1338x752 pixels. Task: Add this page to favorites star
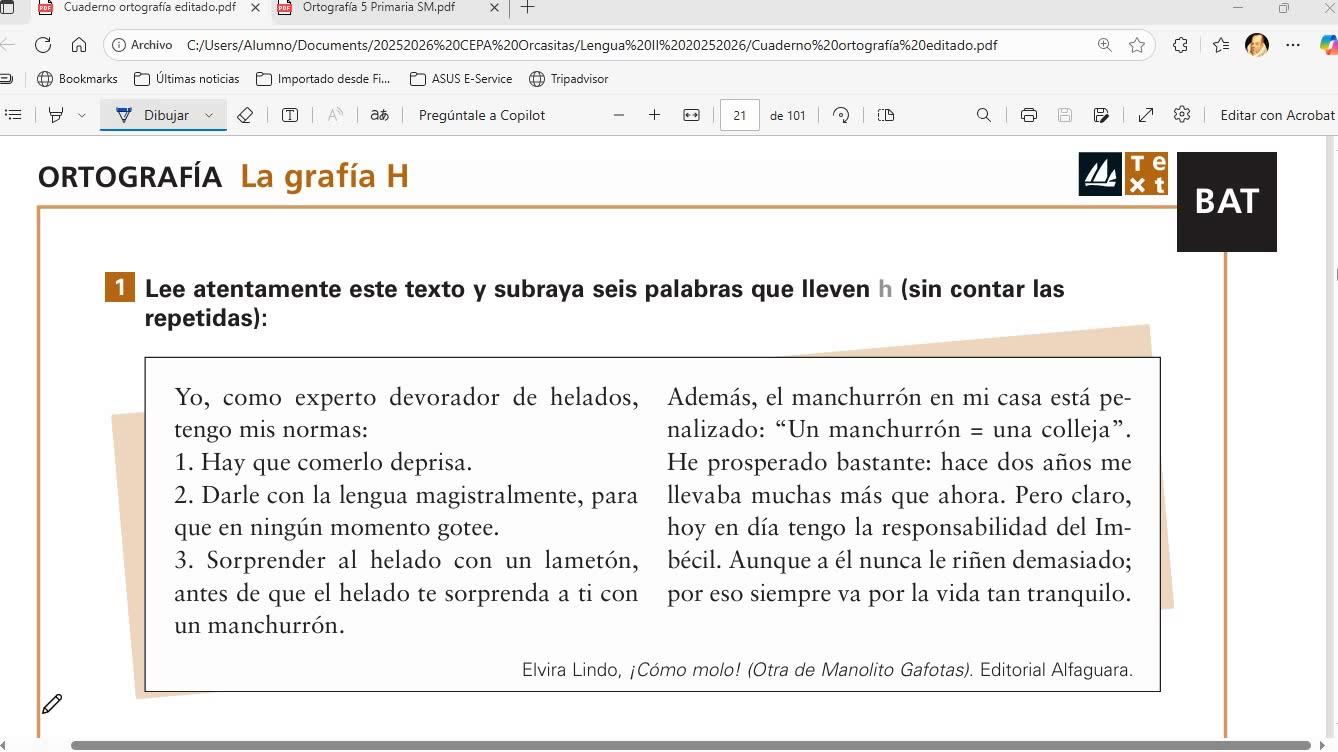pos(1137,45)
